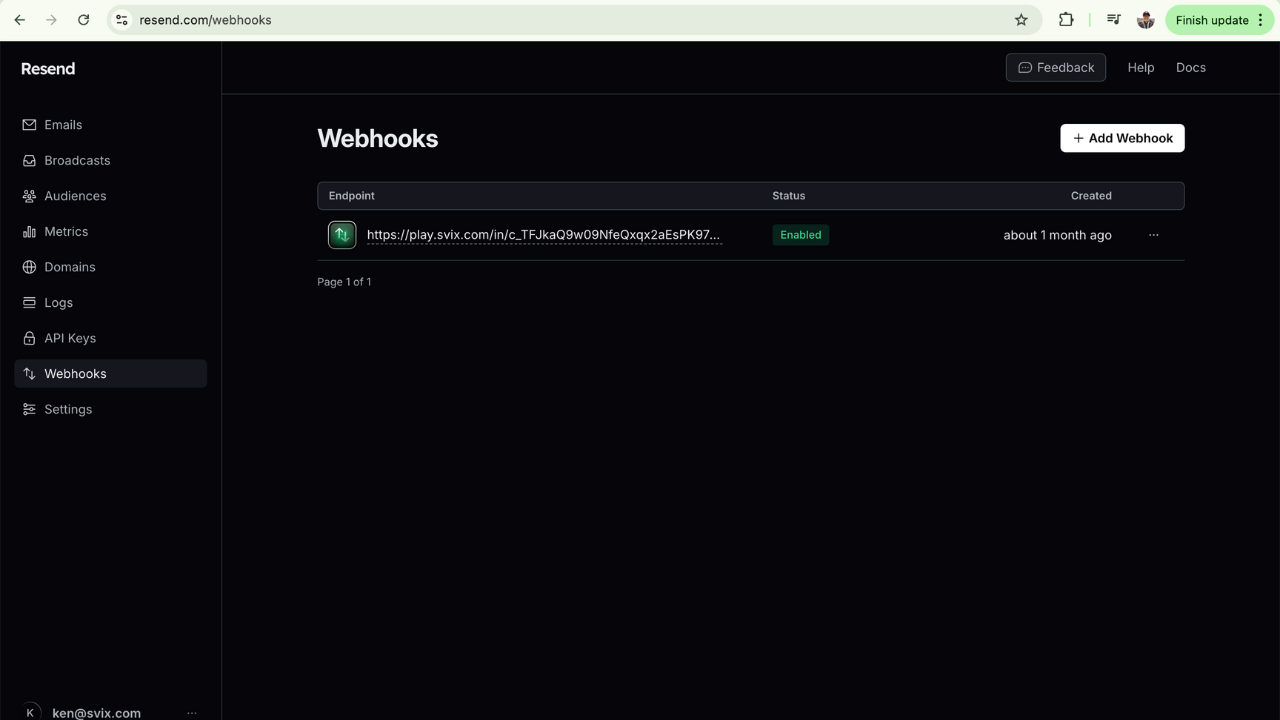Click the Feedback button
Image resolution: width=1280 pixels, height=720 pixels.
1055,68
